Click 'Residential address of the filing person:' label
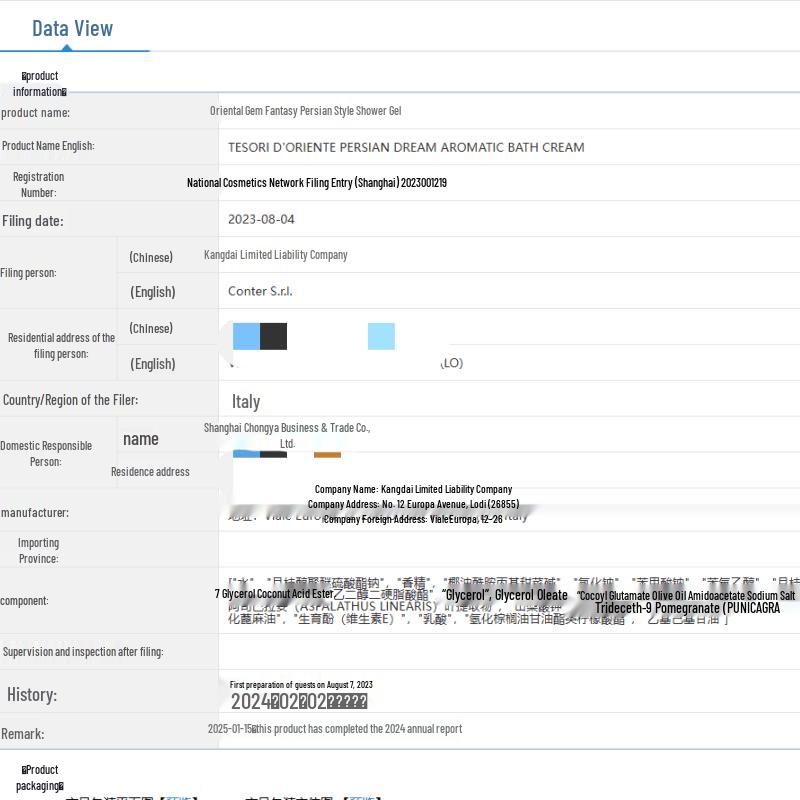This screenshot has width=800, height=800. [61, 345]
